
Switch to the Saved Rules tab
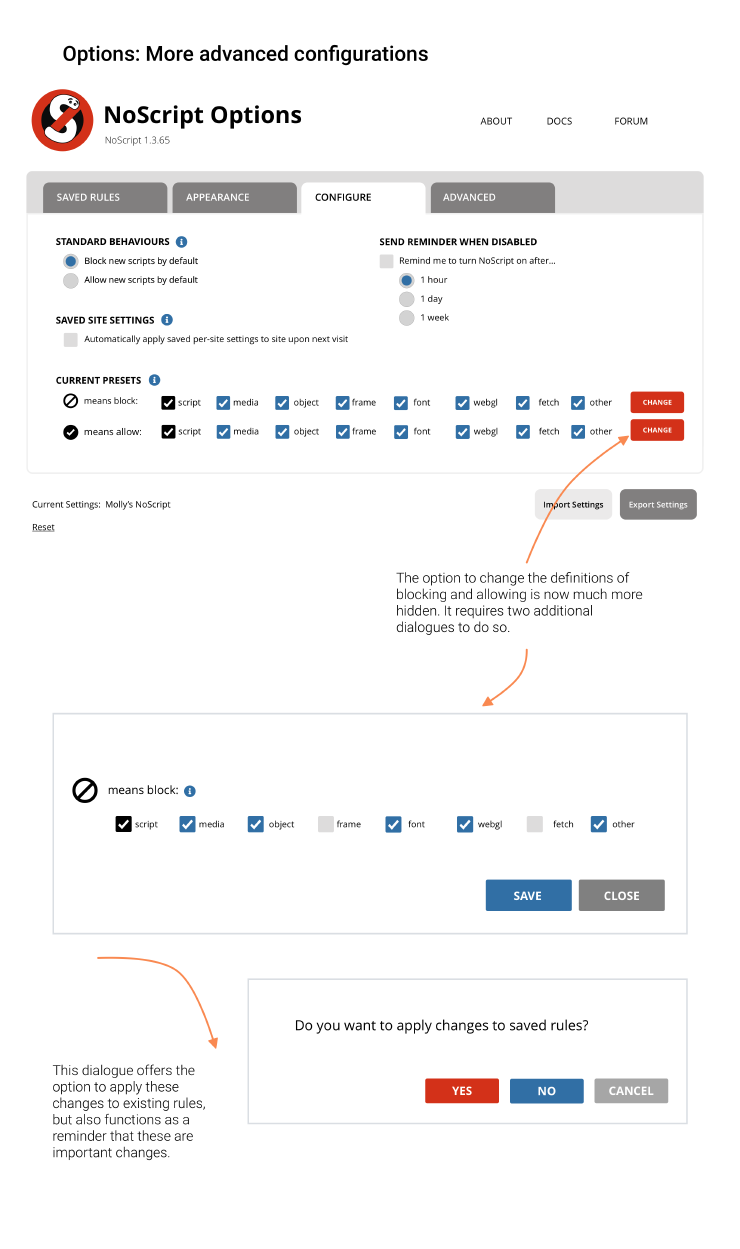point(104,198)
